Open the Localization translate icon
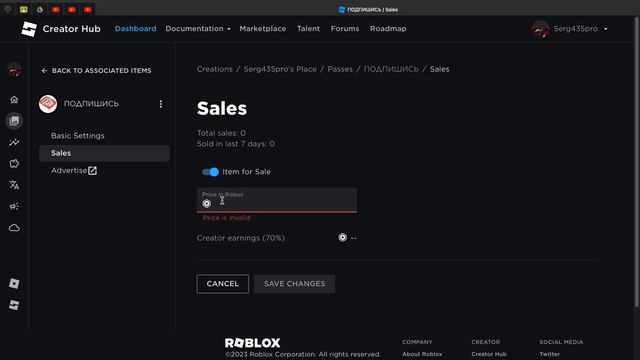Image resolution: width=640 pixels, height=360 pixels. [x=14, y=185]
